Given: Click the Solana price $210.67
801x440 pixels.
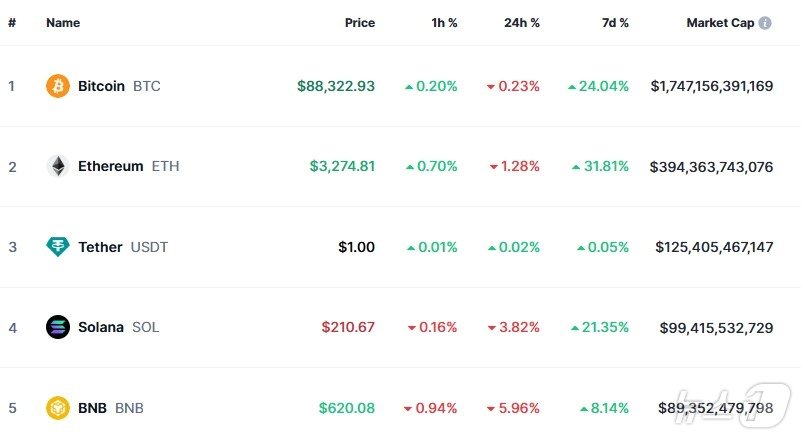Looking at the screenshot, I should 348,327.
